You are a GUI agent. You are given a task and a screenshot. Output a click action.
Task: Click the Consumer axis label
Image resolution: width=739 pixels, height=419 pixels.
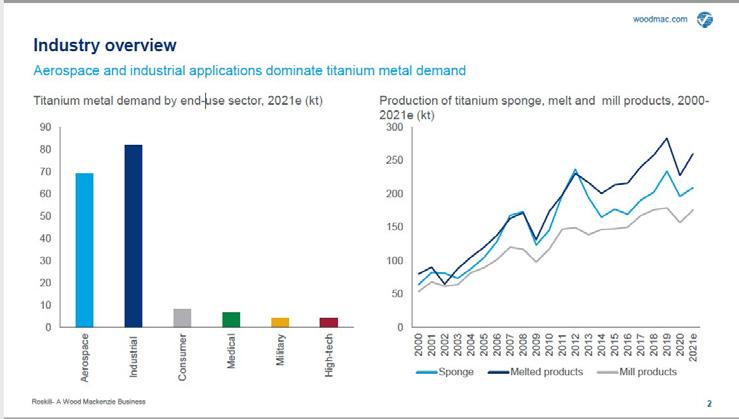(182, 357)
